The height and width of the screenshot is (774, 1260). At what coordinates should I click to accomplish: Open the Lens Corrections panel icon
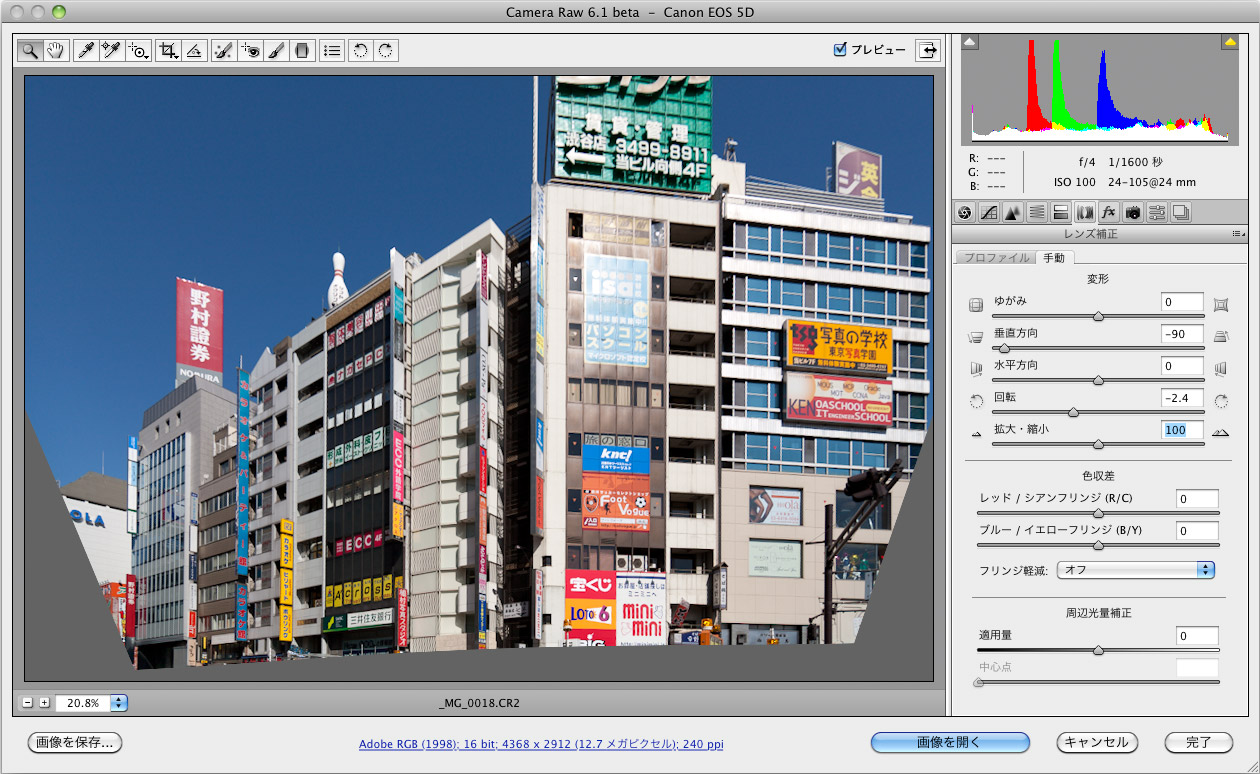pyautogui.click(x=1085, y=212)
